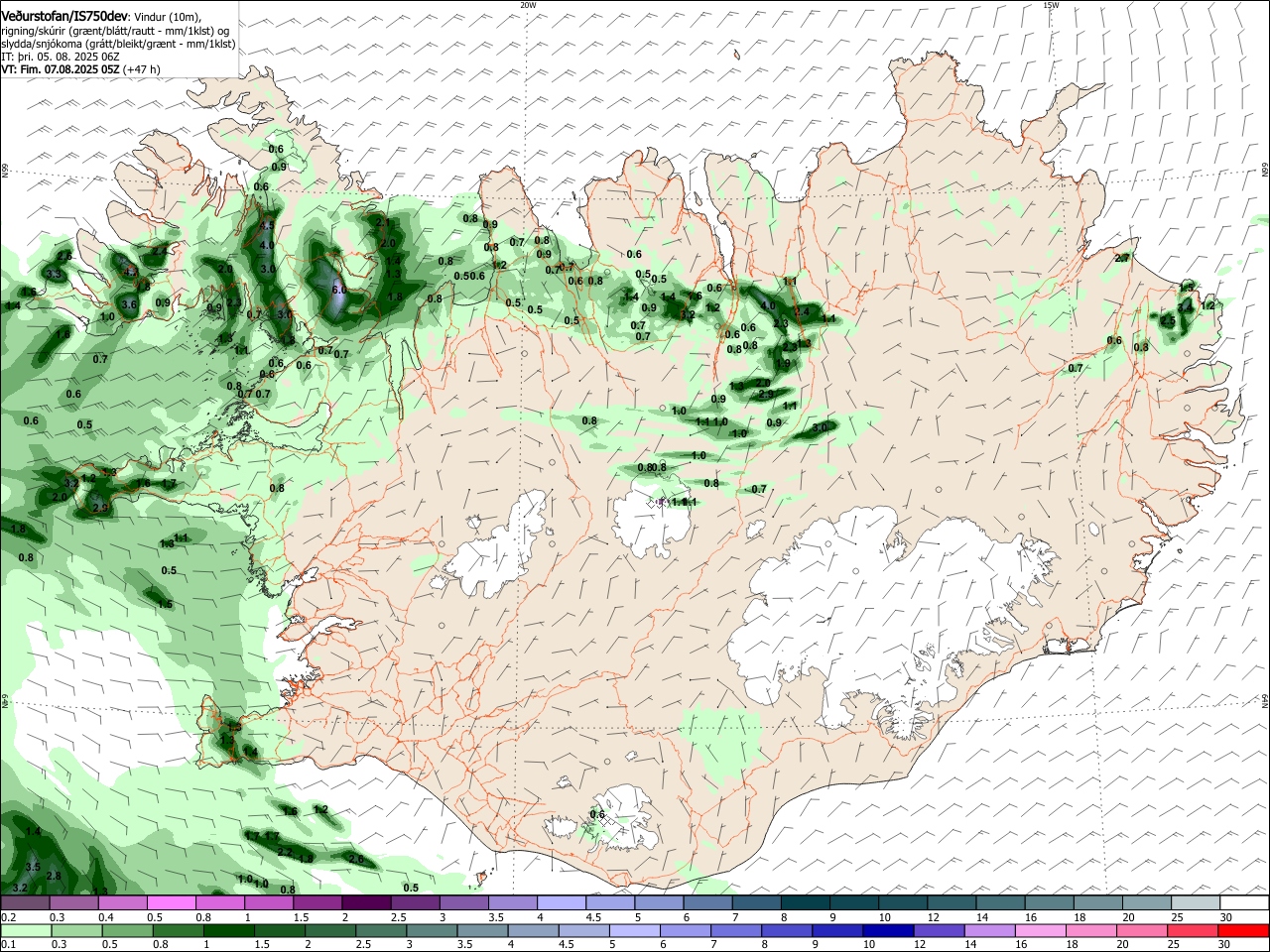Pick the rain scale swatch starting at 2
The height and width of the screenshot is (952, 1270).
coord(329,930)
